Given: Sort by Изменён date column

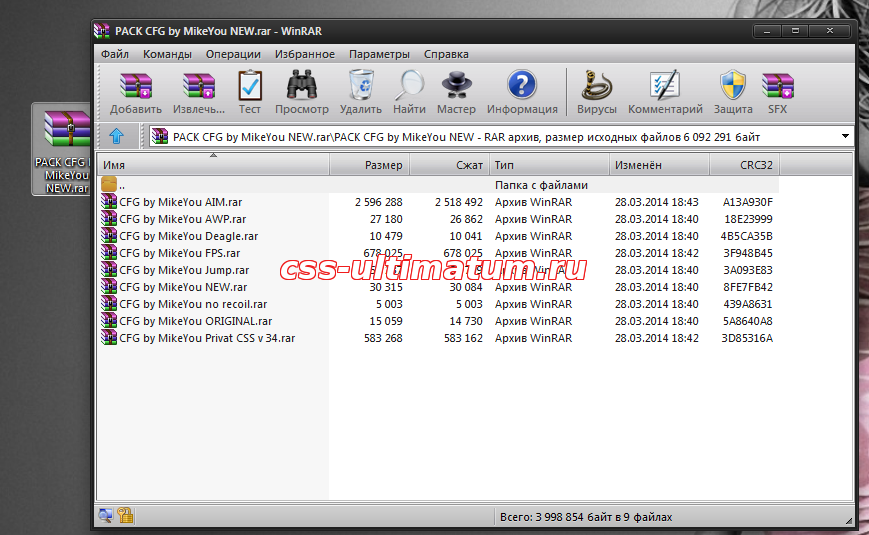Looking at the screenshot, I should coord(660,165).
